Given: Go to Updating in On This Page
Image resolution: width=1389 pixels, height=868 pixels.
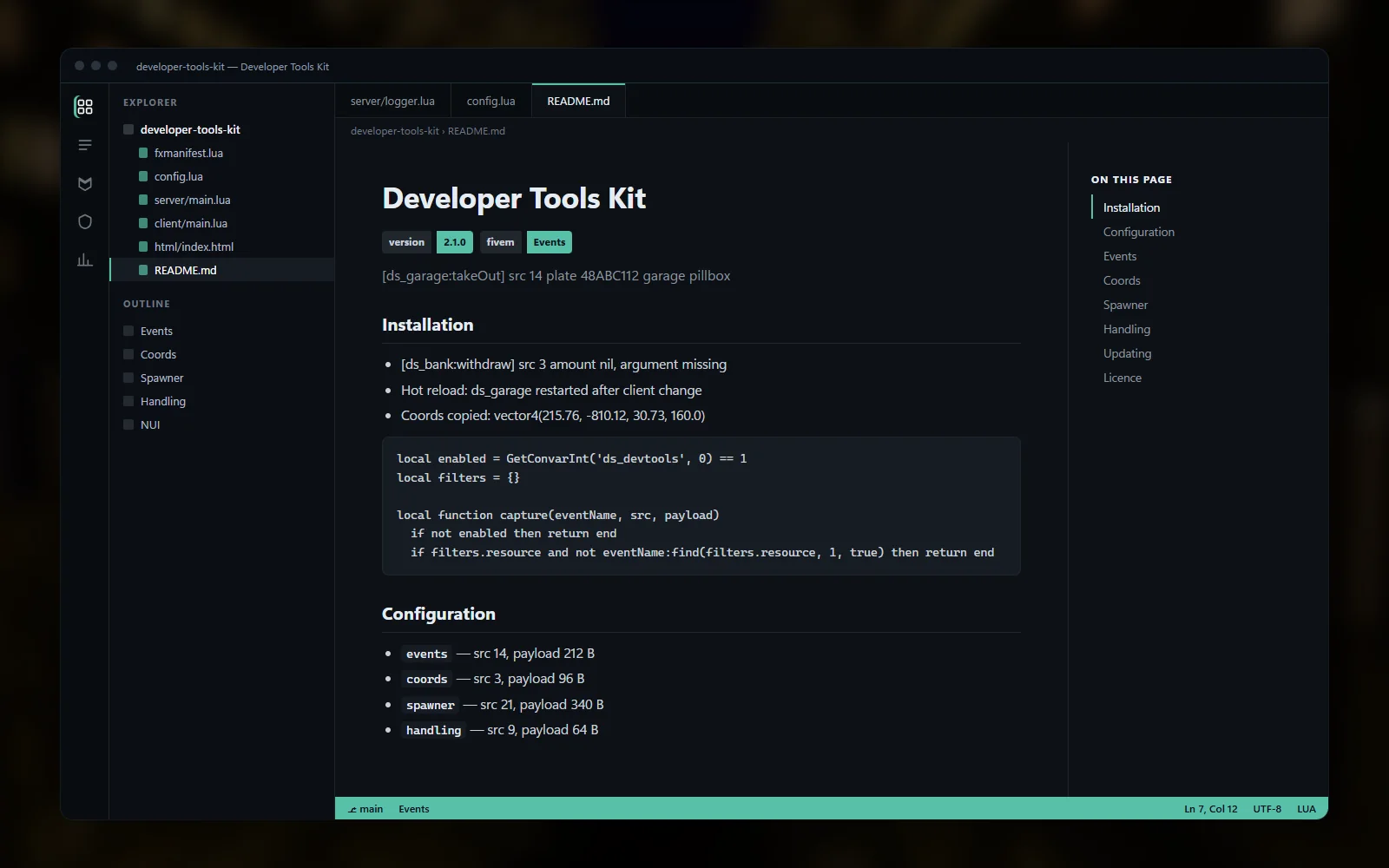Looking at the screenshot, I should click(1127, 353).
